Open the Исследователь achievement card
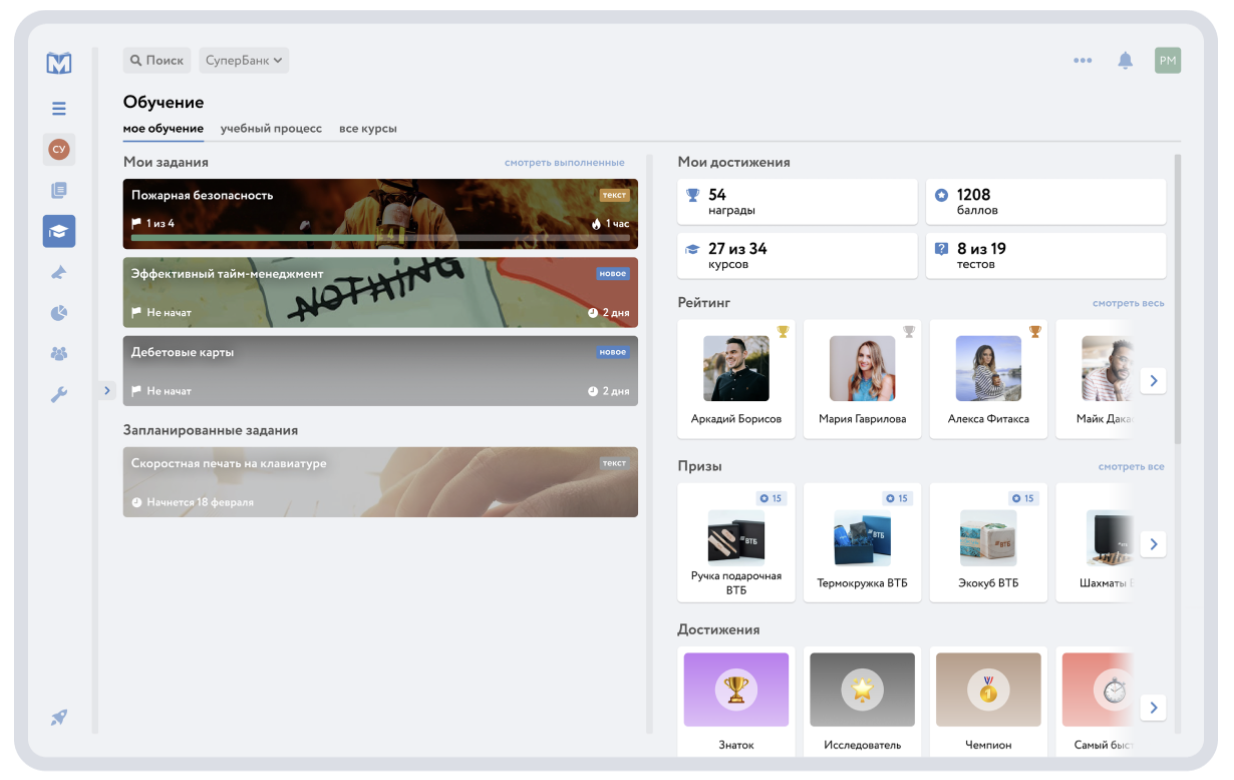Screen dimensions: 1234x780 (862, 701)
